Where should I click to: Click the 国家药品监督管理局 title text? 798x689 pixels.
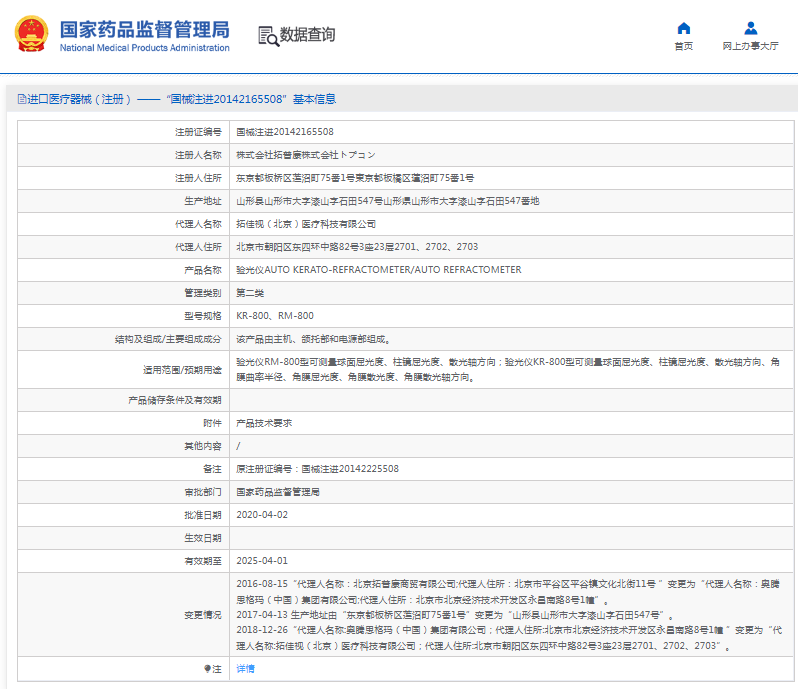coord(144,28)
